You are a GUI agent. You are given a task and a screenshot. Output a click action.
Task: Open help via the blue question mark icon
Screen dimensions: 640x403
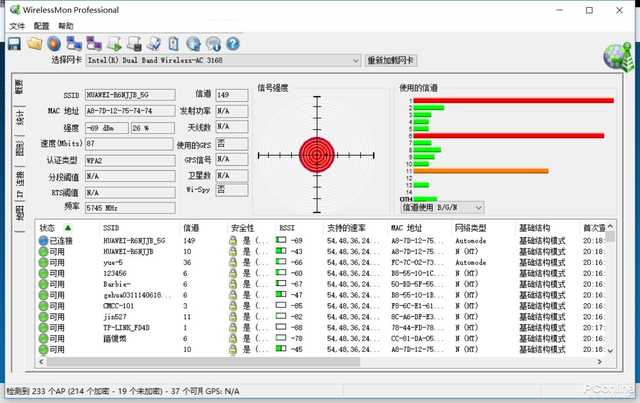pos(233,44)
